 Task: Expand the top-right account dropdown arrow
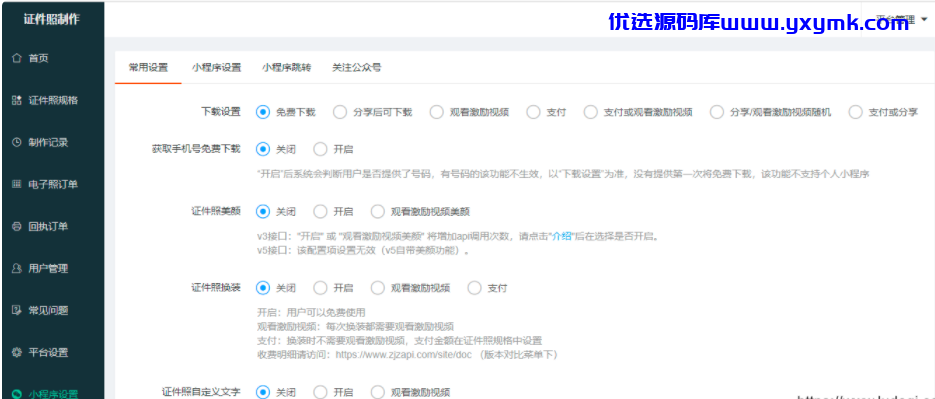click(x=925, y=20)
